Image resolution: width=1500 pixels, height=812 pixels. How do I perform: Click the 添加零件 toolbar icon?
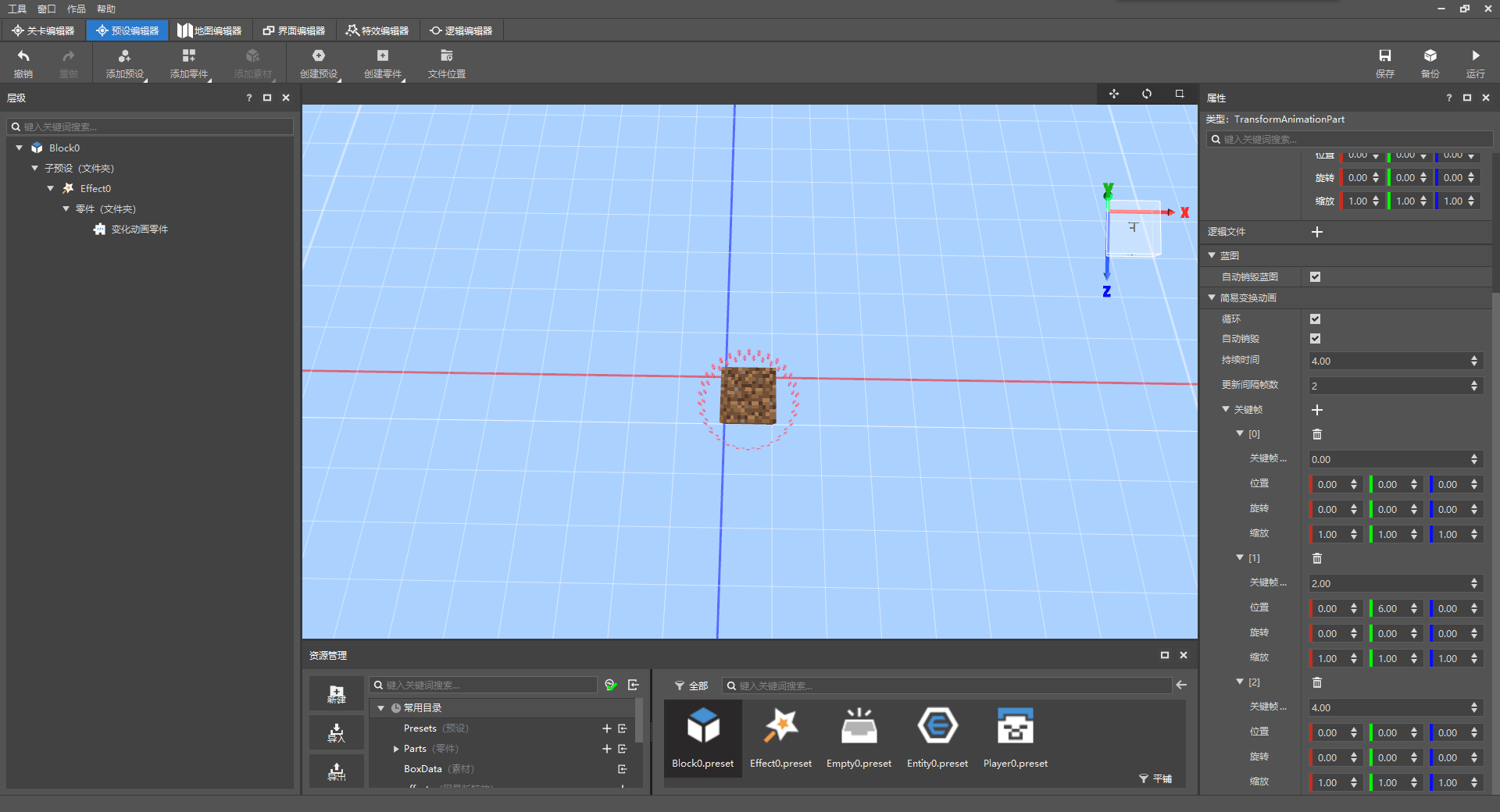tap(188, 56)
